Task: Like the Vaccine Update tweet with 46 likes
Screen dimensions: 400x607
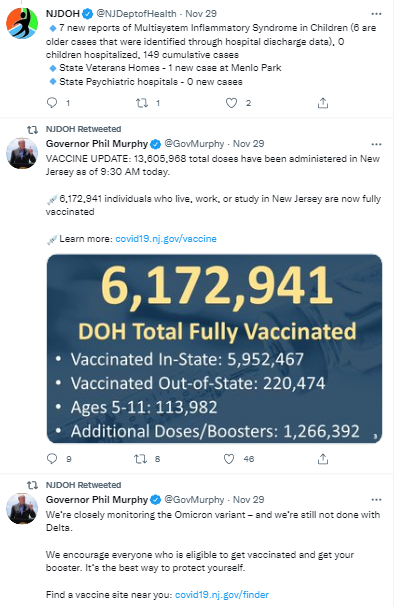Action: coord(229,459)
